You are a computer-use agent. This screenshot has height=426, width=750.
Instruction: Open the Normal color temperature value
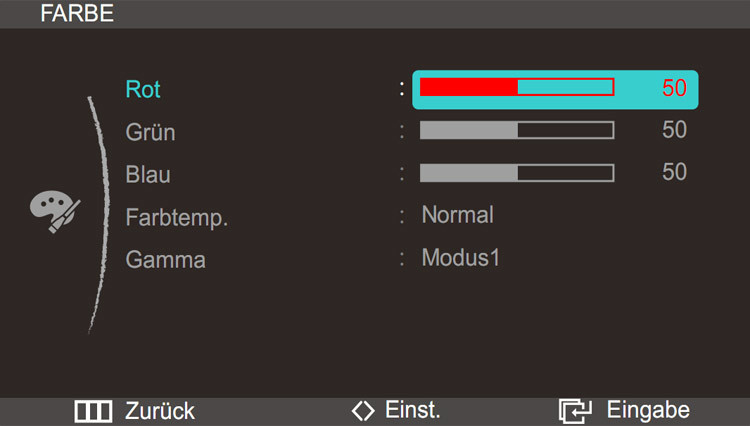pyautogui.click(x=457, y=215)
